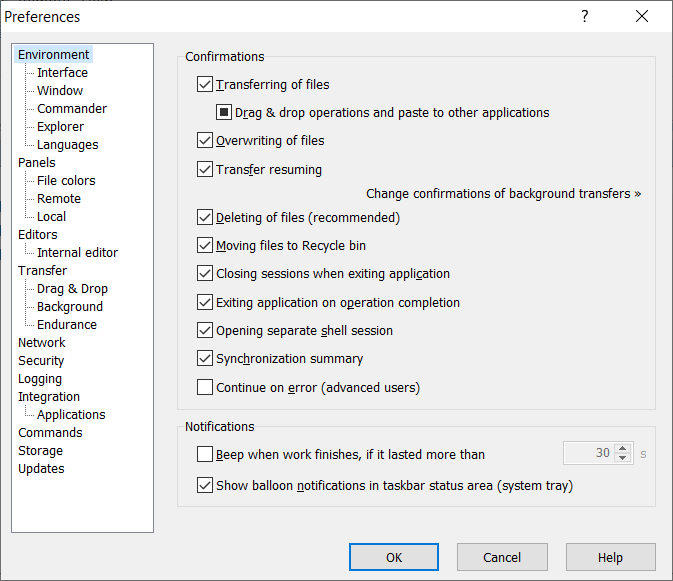673x581 pixels.
Task: Click the beep duration seconds field
Action: click(x=588, y=454)
